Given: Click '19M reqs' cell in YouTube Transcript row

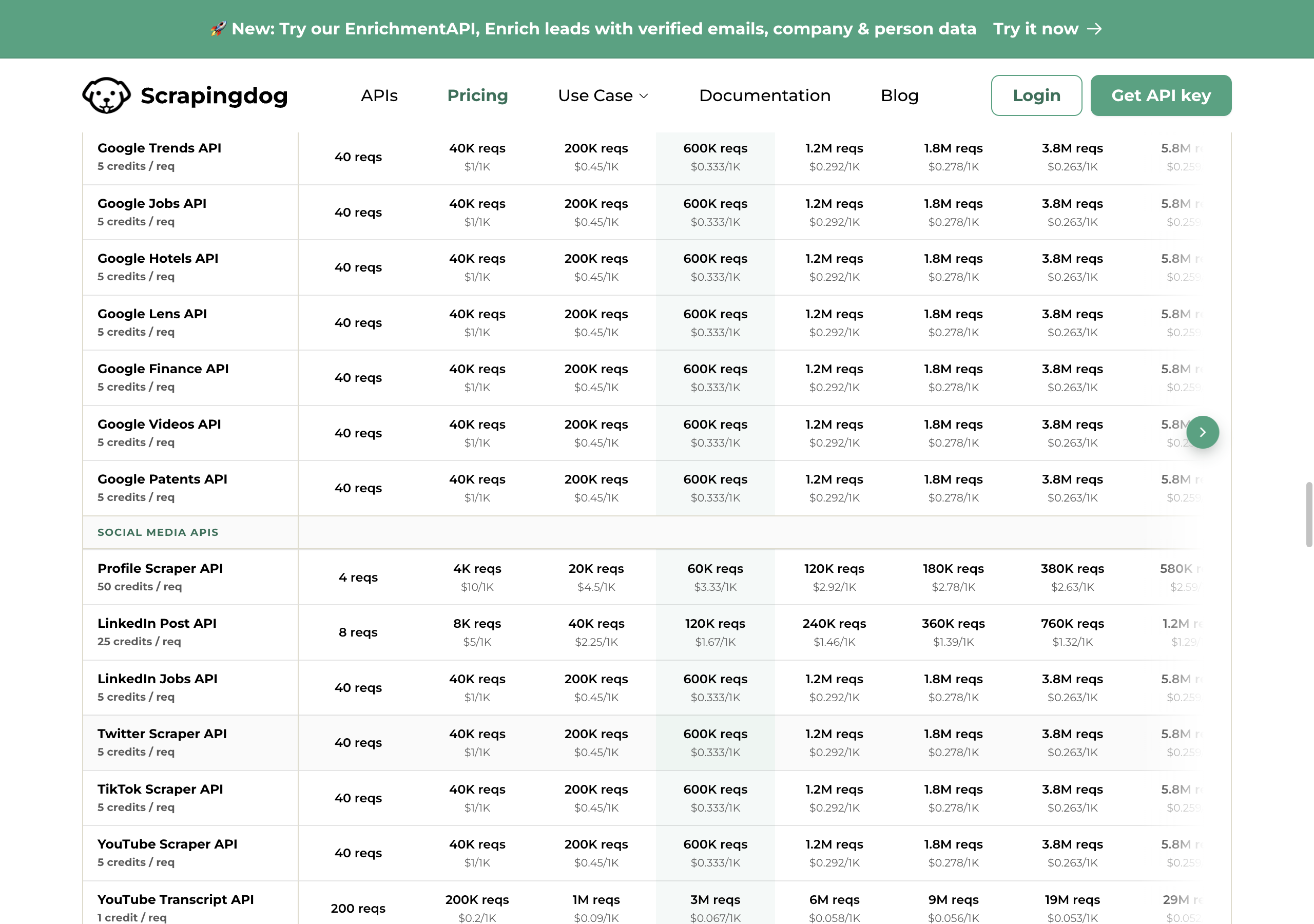Looking at the screenshot, I should (1072, 900).
